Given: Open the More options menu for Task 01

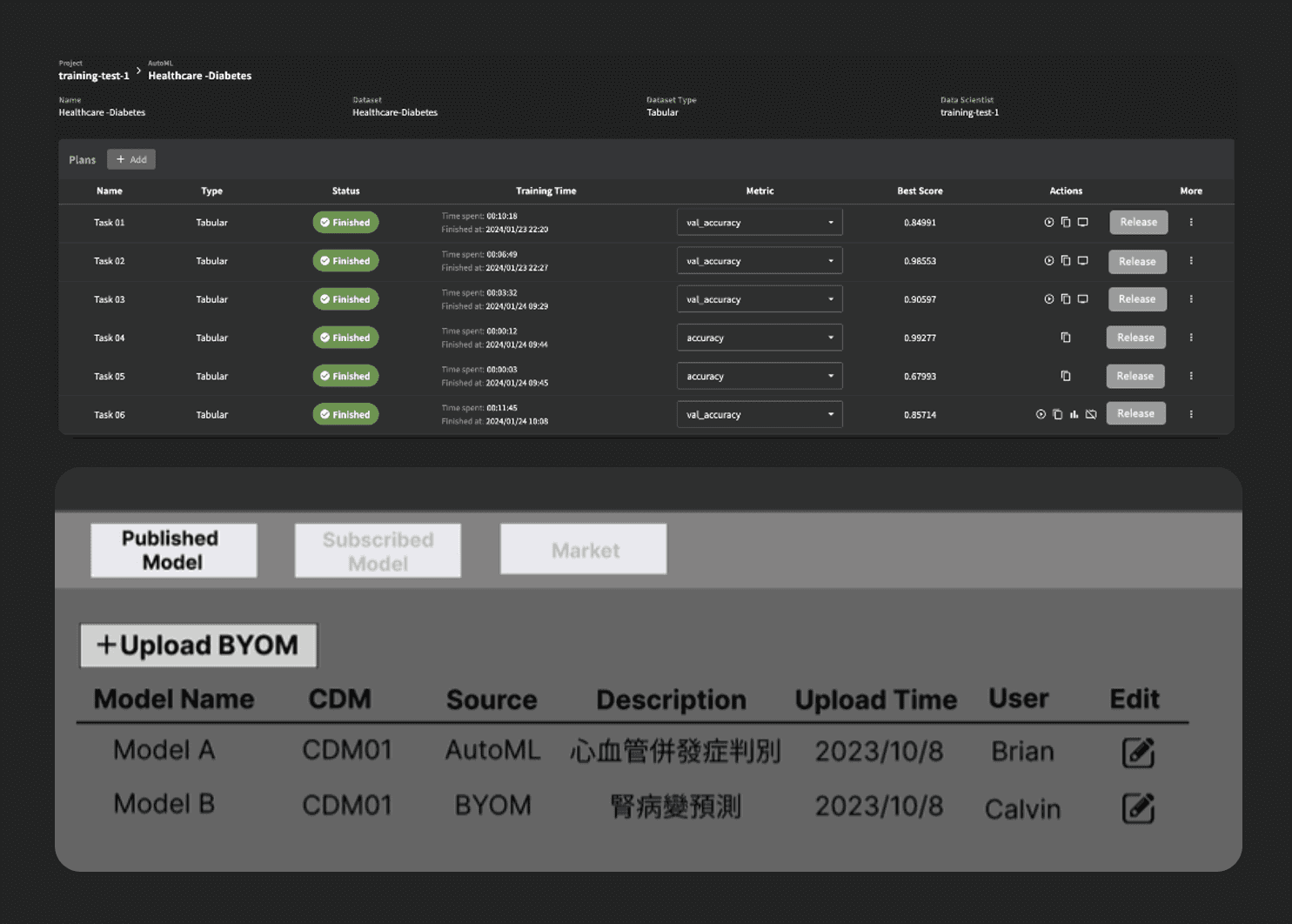Looking at the screenshot, I should click(x=1191, y=223).
